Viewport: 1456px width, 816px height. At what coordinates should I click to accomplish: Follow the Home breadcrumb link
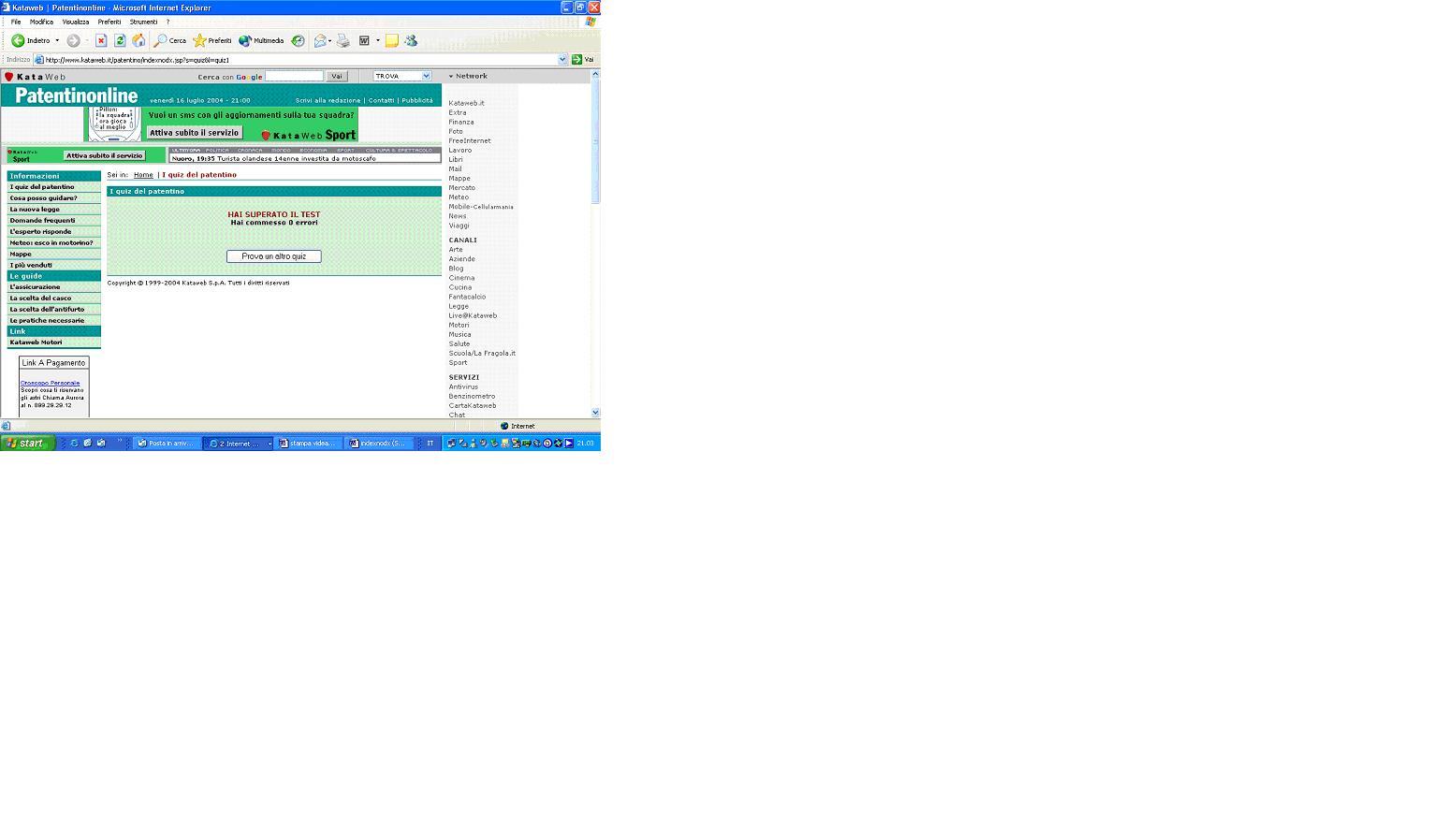143,175
